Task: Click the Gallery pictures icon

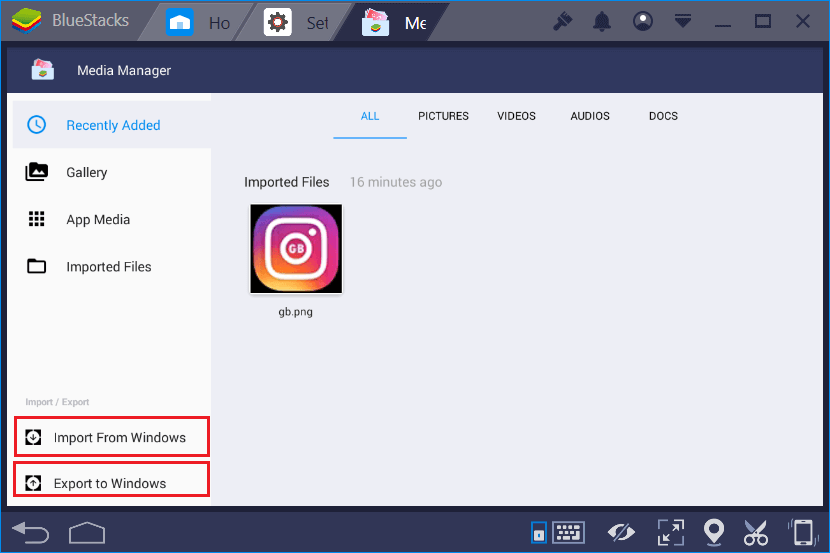Action: pos(37,172)
